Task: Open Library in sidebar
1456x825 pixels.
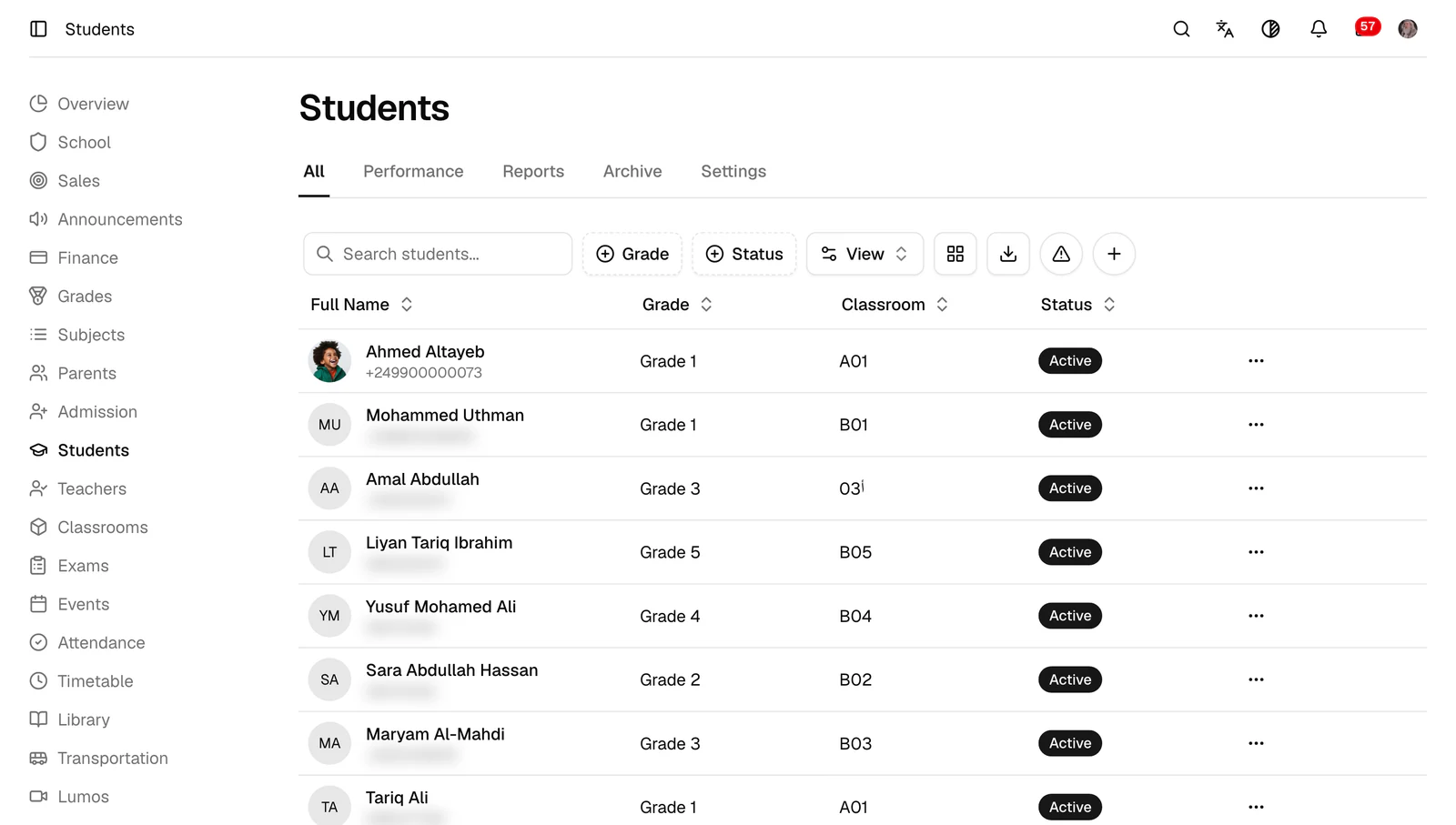Action: (70, 719)
